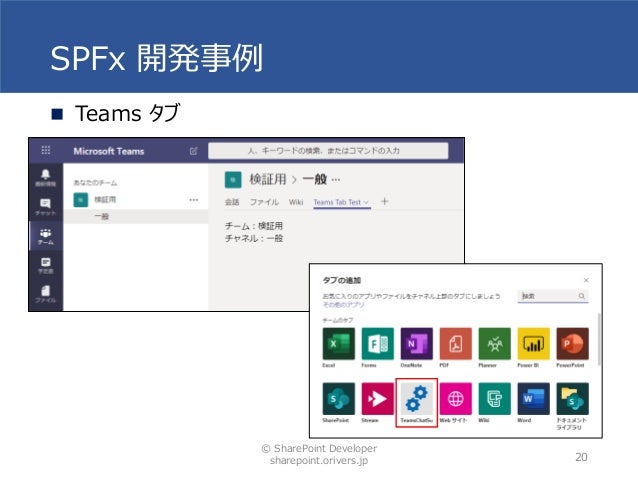Click the search magnifier in add-tab dialog

point(582,296)
